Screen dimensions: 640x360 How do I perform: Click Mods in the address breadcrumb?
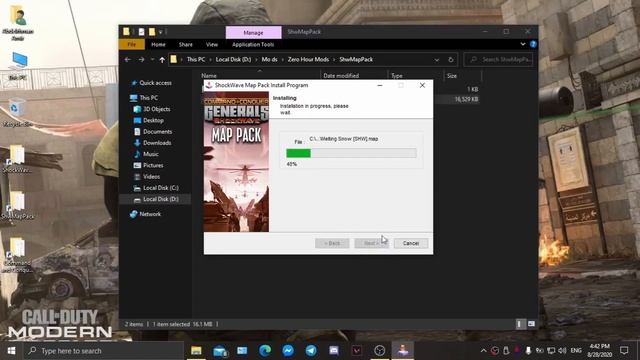[x=269, y=60]
